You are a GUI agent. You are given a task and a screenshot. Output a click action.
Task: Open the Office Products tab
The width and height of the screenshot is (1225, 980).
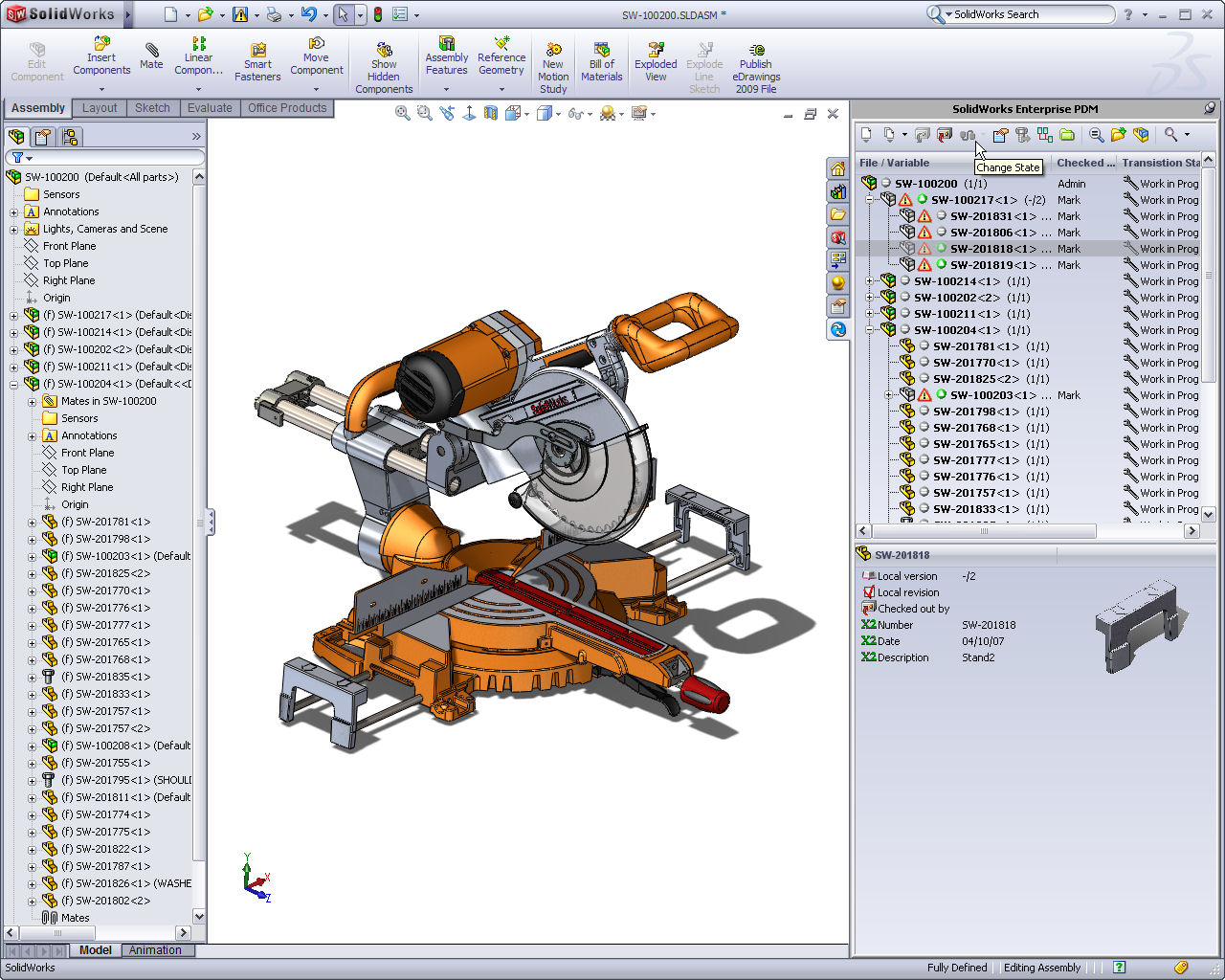click(287, 108)
